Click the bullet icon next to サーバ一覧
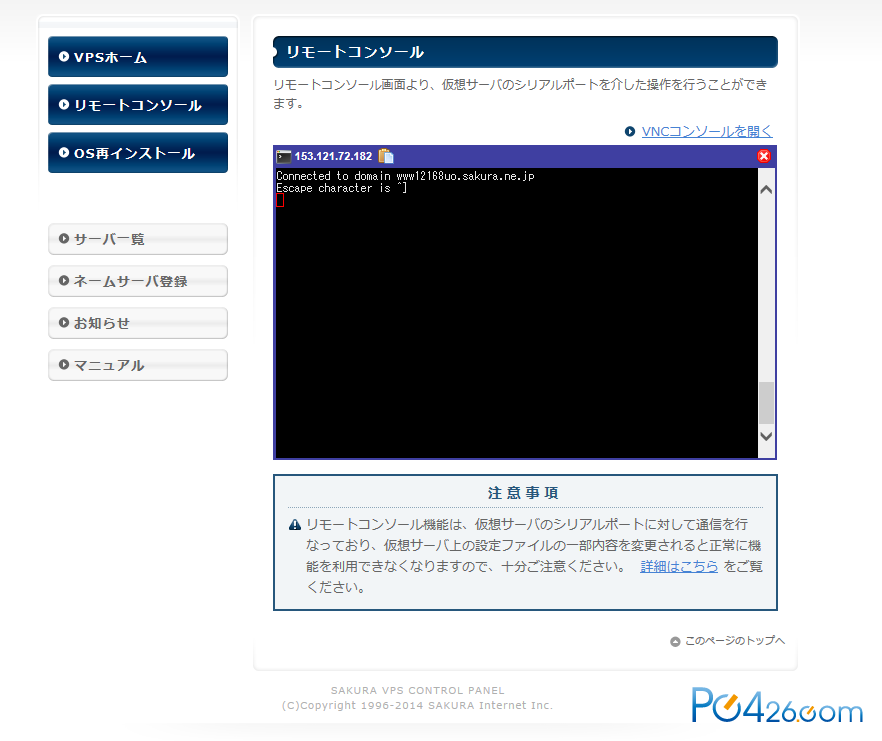882x741 pixels. click(x=64, y=239)
